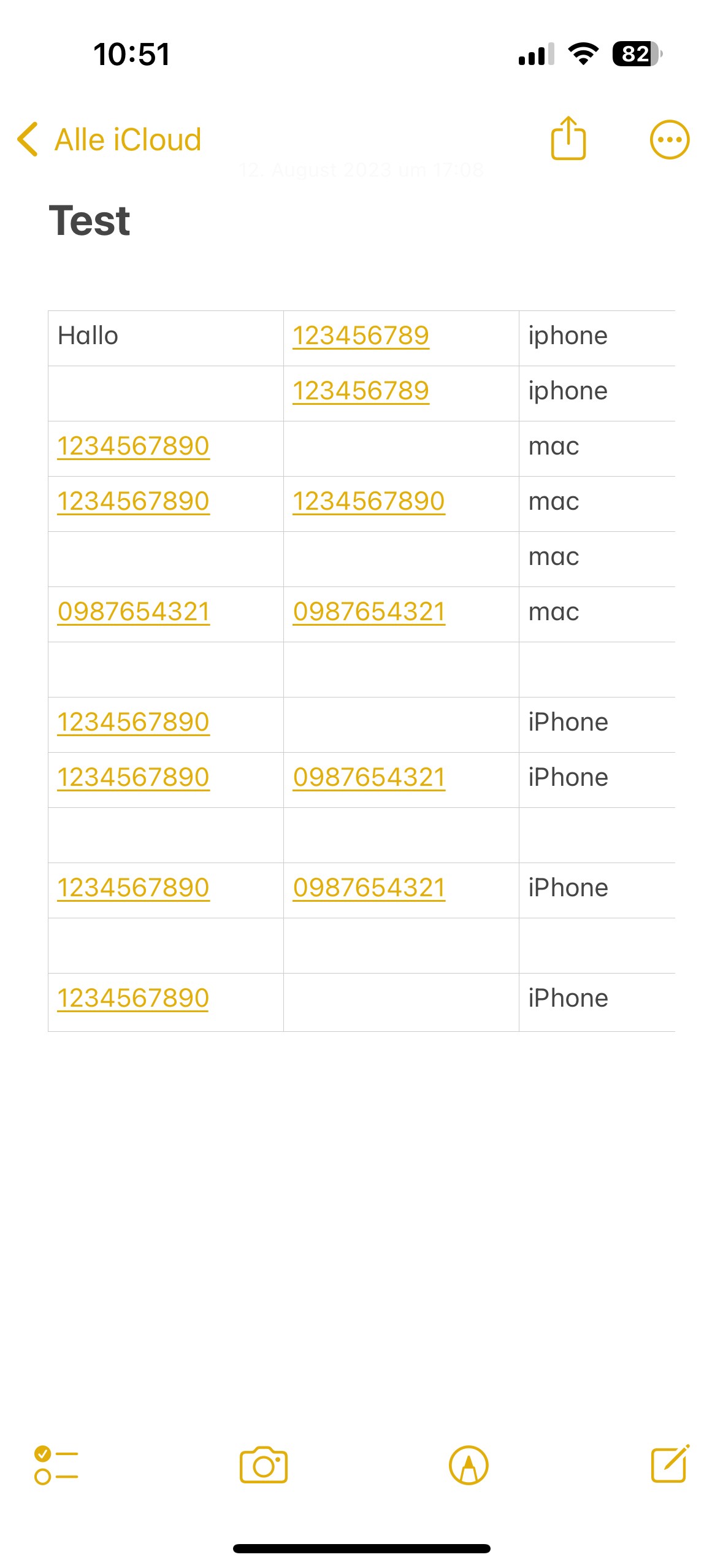The image size is (723, 1568).
Task: Tap the Wi-Fi status icon
Action: click(583, 54)
